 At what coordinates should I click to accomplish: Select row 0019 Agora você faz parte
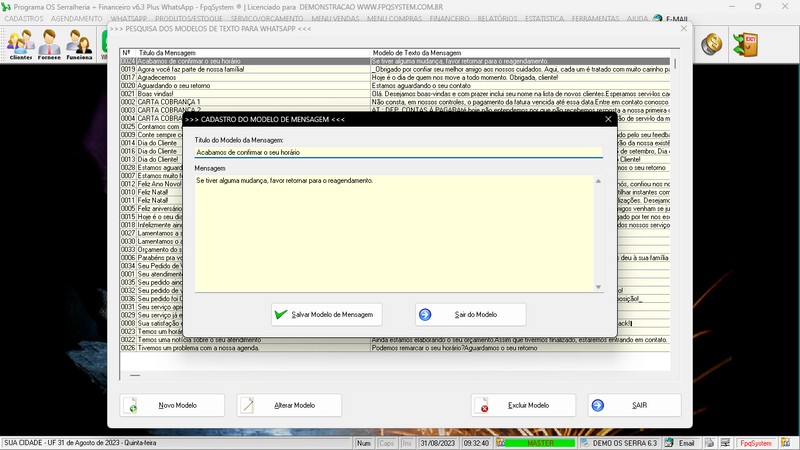(x=395, y=69)
